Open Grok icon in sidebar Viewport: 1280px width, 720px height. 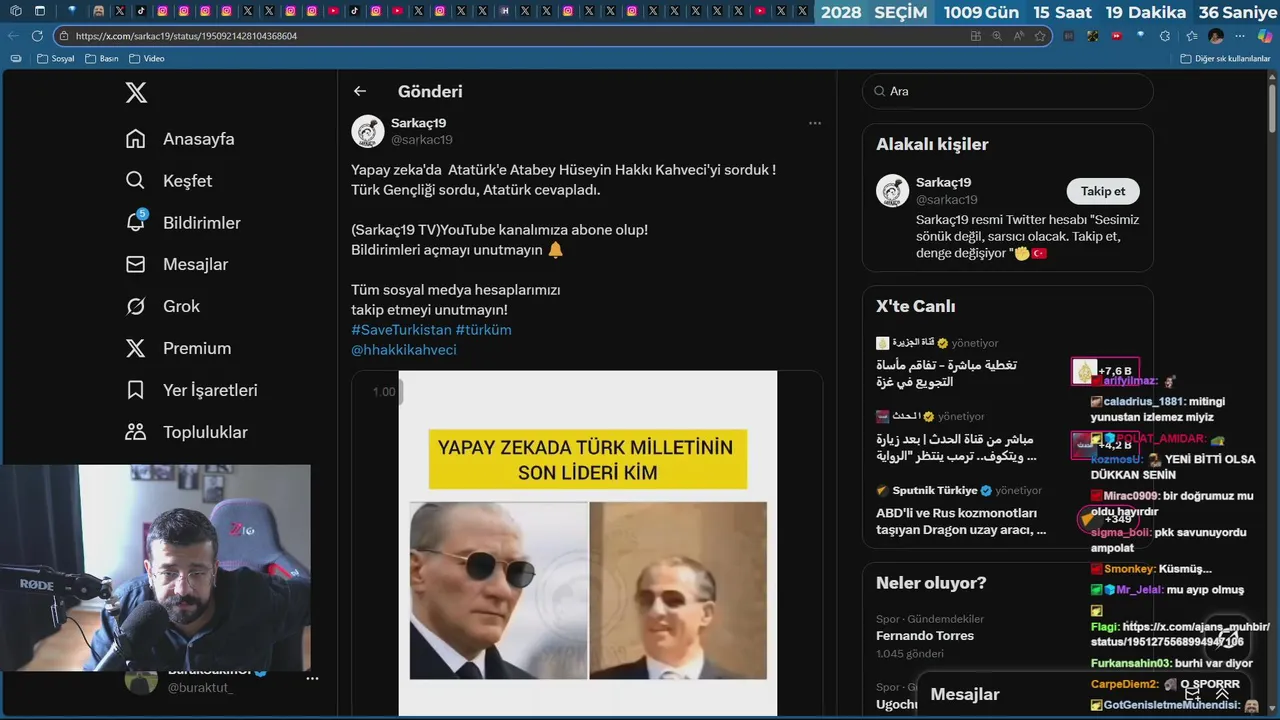pyautogui.click(x=136, y=307)
